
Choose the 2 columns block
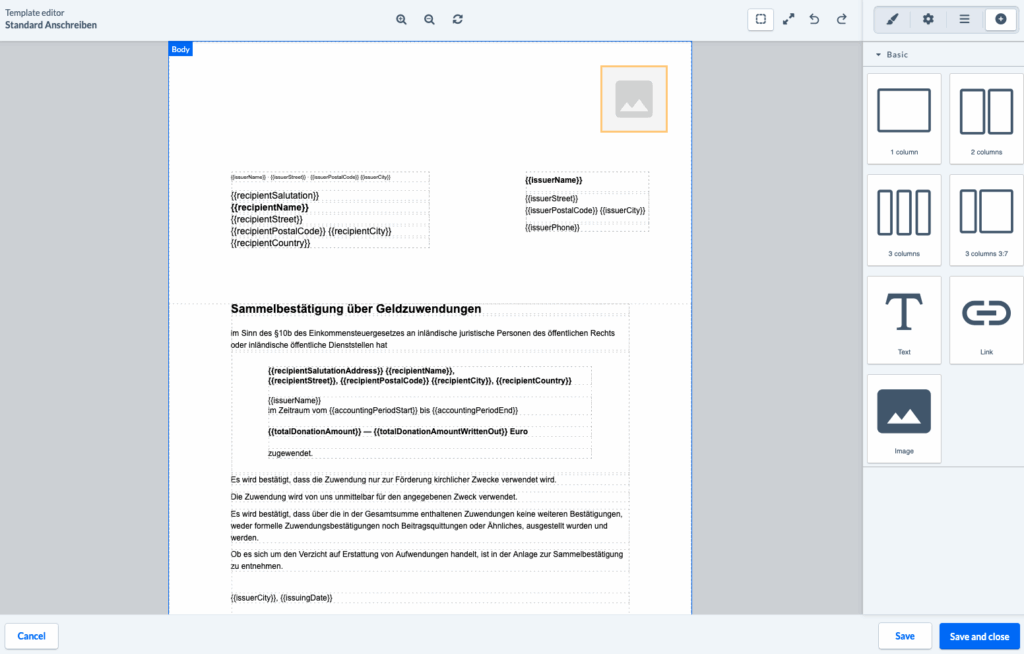(986, 119)
